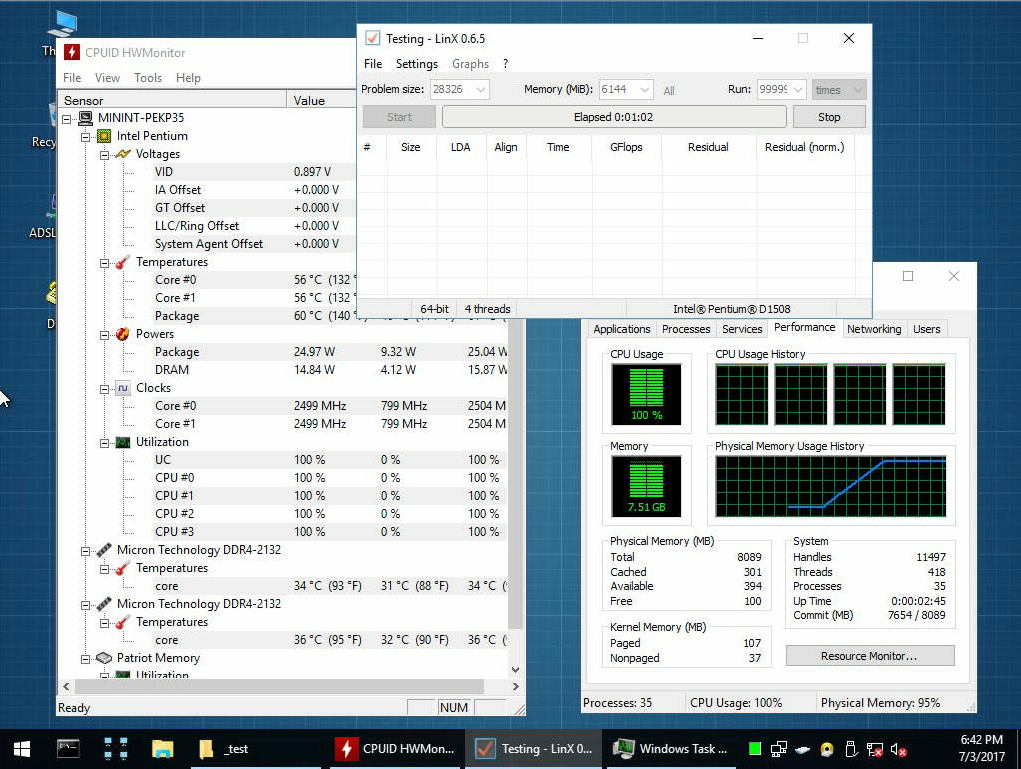Collapse the MININT-PEKP35 root node
The width and height of the screenshot is (1021, 769).
pyautogui.click(x=66, y=119)
